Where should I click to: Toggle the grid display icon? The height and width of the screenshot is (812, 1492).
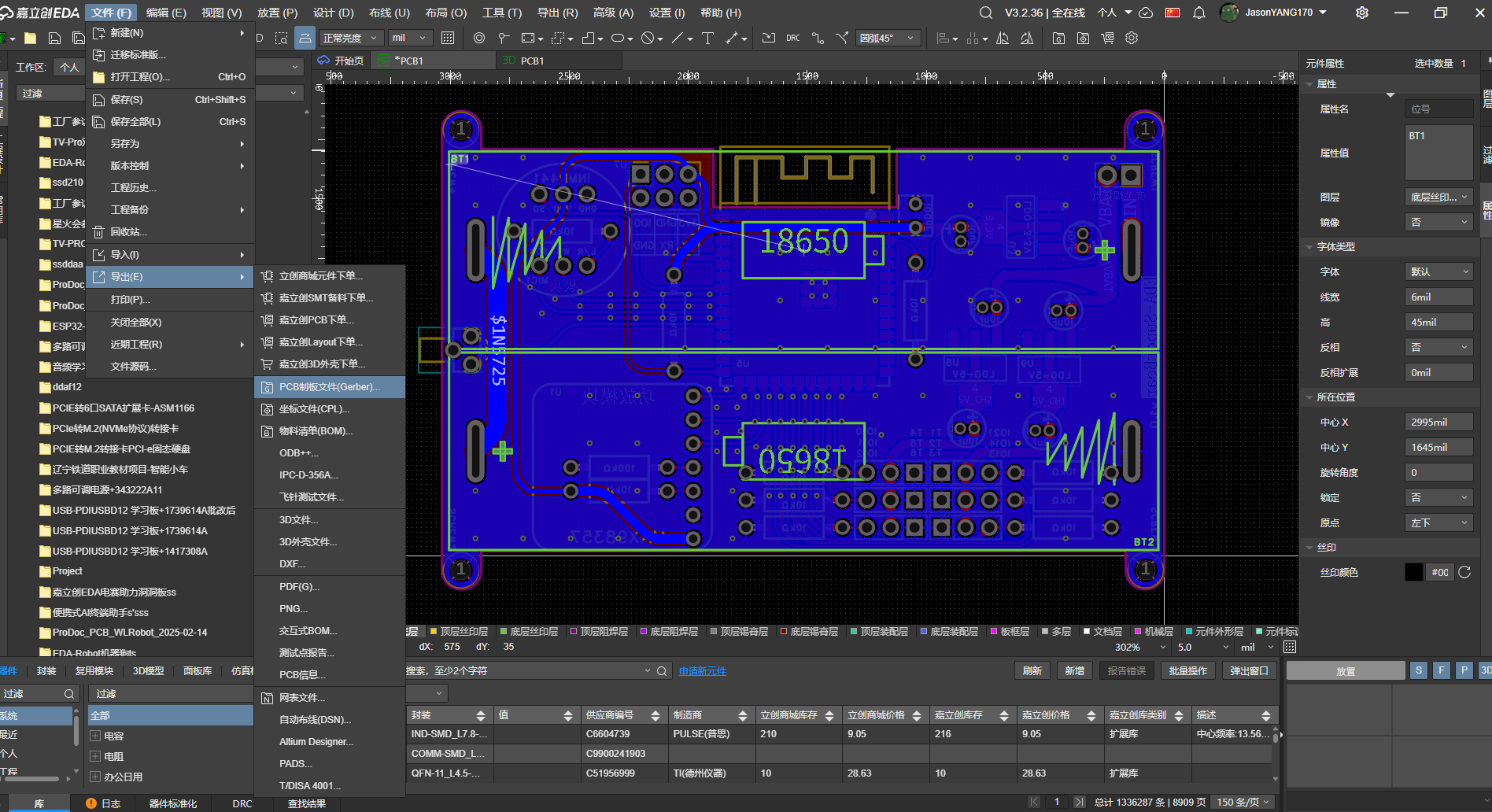coord(448,38)
